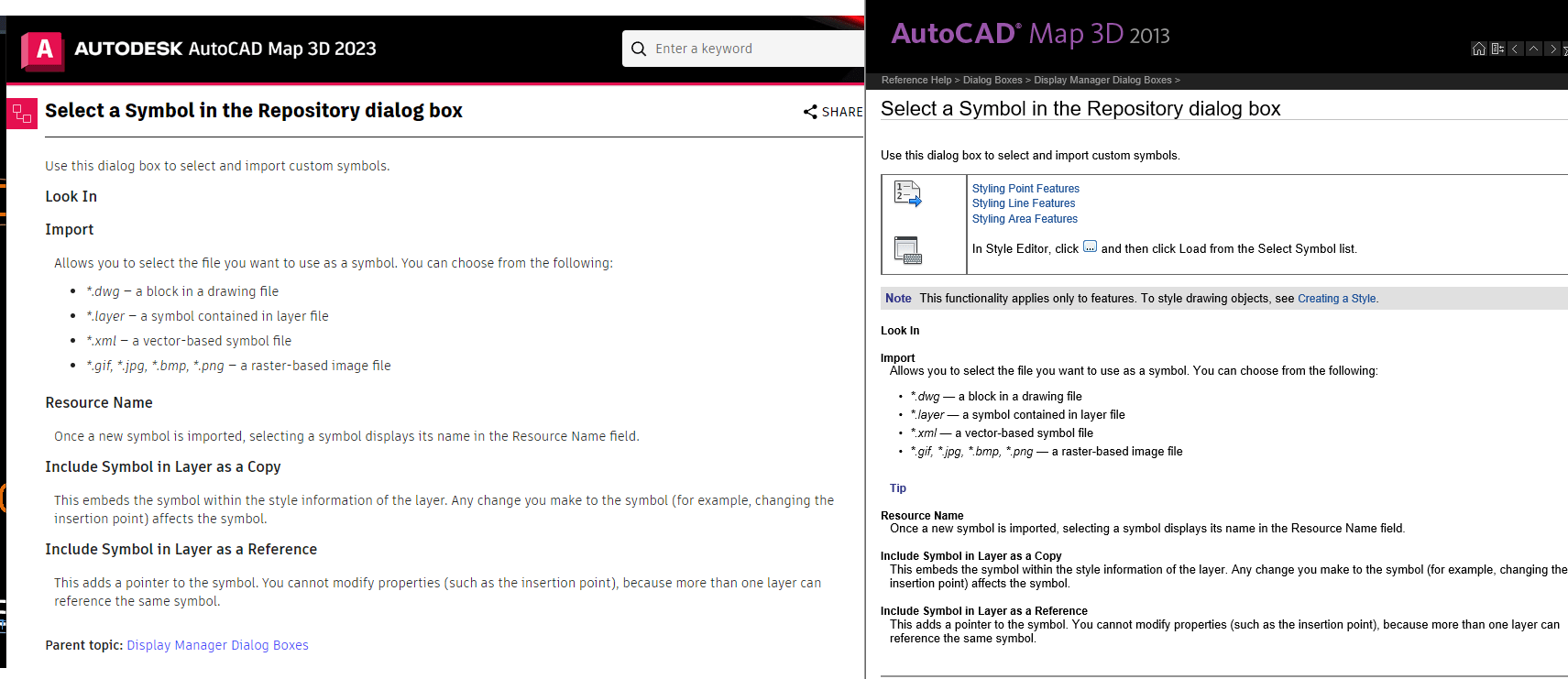
Task: Click the Autodesk red A logo
Action: tap(43, 49)
